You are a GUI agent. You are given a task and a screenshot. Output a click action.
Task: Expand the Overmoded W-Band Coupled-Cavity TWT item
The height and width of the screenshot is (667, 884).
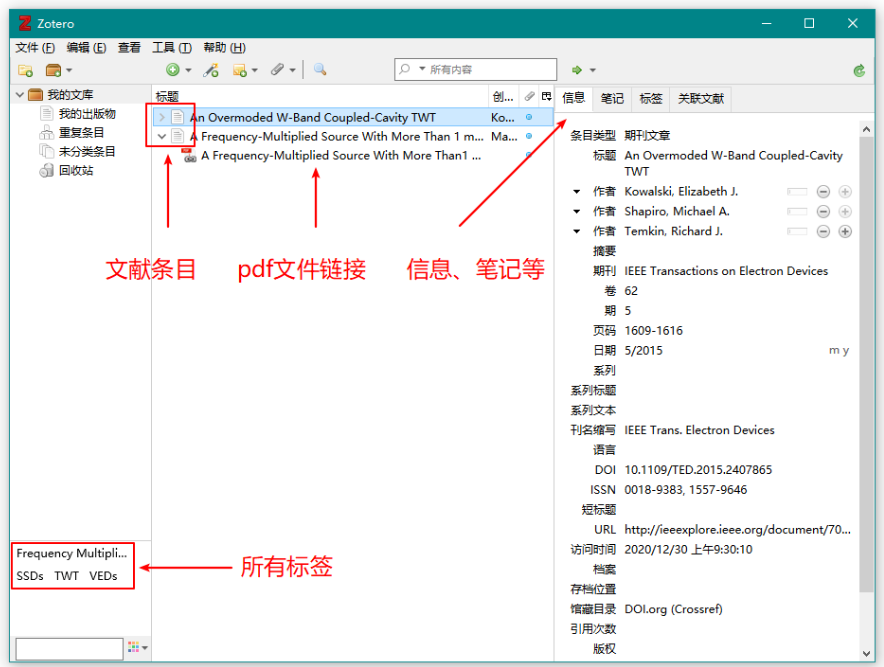(x=162, y=117)
